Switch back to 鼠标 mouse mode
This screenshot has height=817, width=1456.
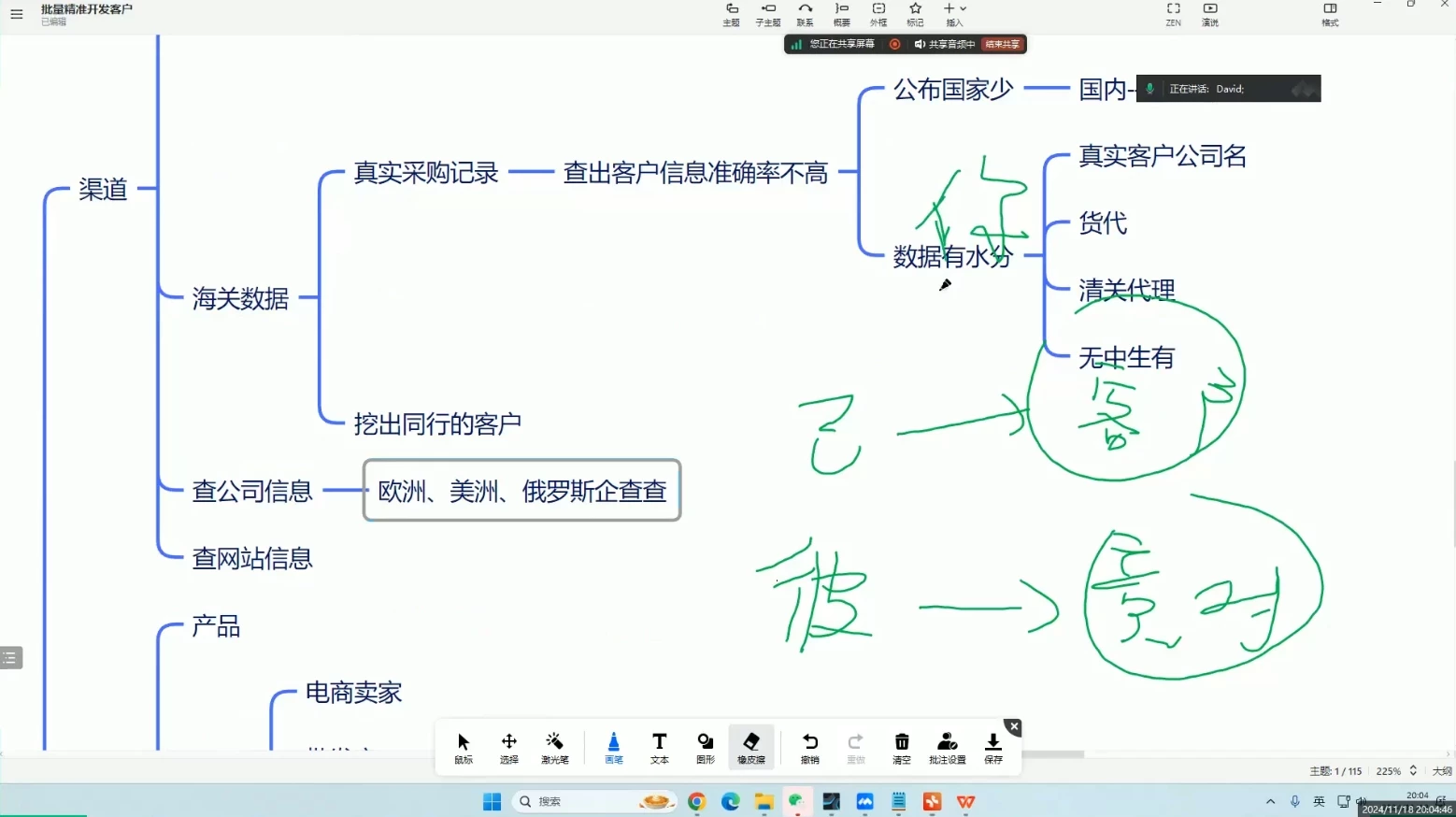463,747
